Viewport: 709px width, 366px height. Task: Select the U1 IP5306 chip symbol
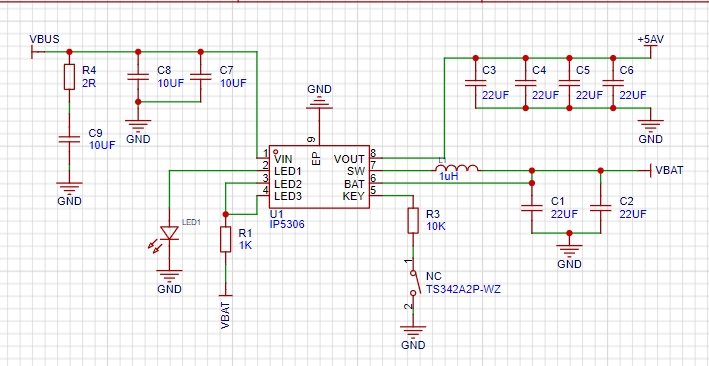pyautogui.click(x=319, y=177)
